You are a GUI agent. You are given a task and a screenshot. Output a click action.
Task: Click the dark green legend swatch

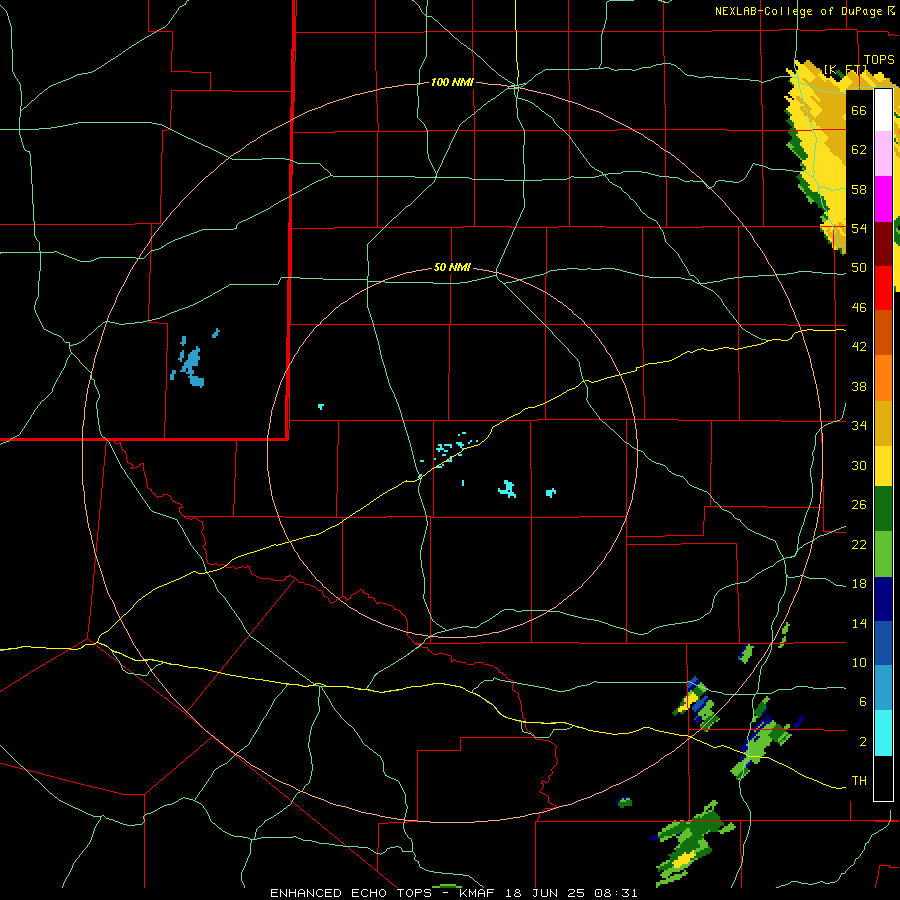click(883, 509)
